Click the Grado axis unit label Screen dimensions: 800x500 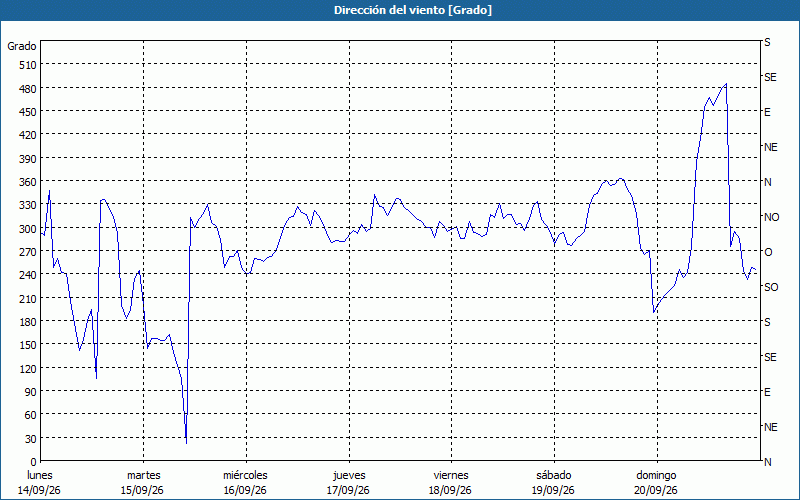22,46
